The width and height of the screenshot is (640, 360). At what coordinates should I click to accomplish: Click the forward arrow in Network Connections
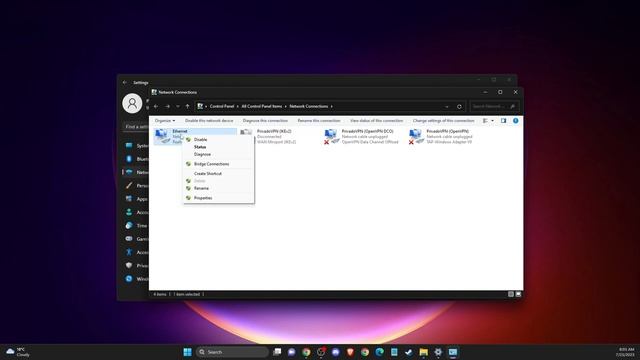click(167, 107)
